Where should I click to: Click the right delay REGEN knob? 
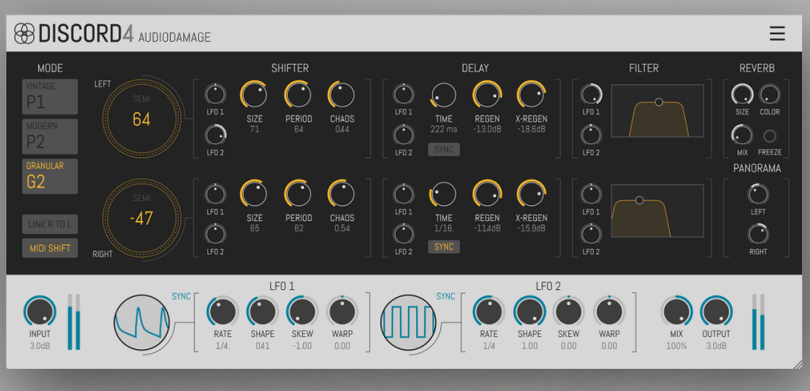click(487, 194)
